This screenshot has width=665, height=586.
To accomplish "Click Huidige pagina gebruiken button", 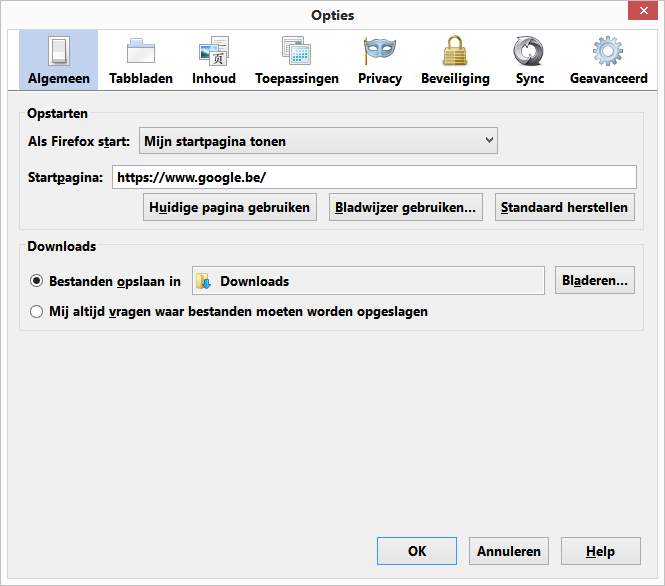I will tap(229, 207).
